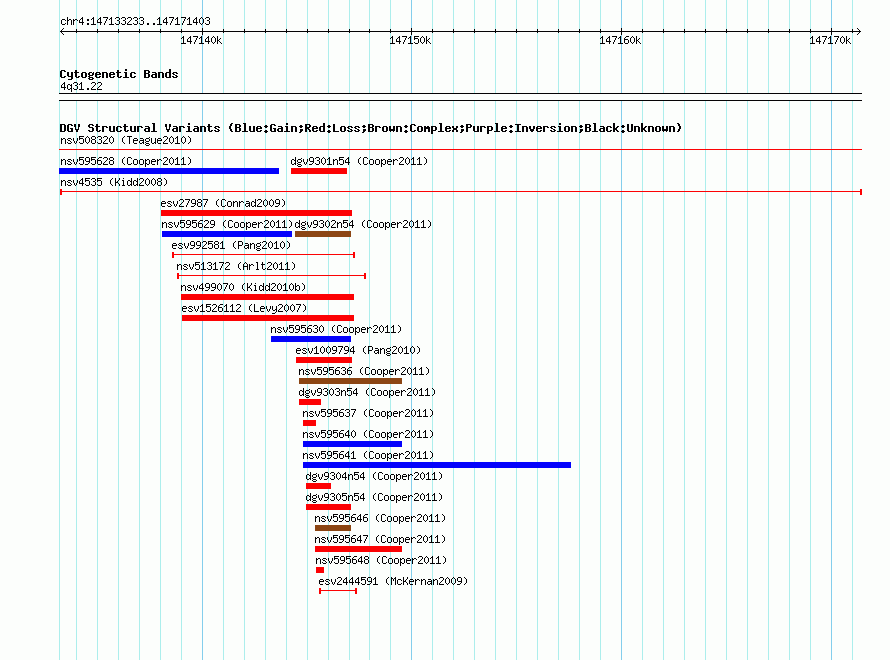Image resolution: width=890 pixels, height=660 pixels.
Task: Click the 147150k ruler label
Action: coord(410,40)
